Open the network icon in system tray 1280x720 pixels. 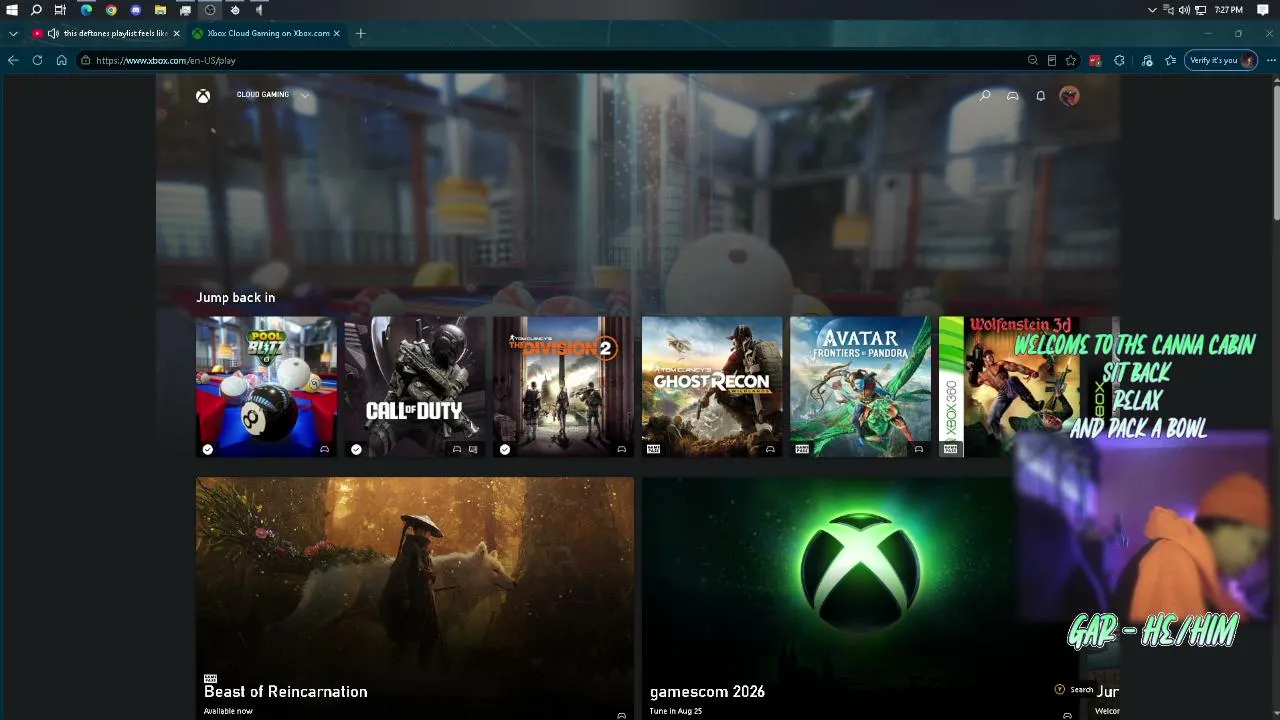[1200, 10]
